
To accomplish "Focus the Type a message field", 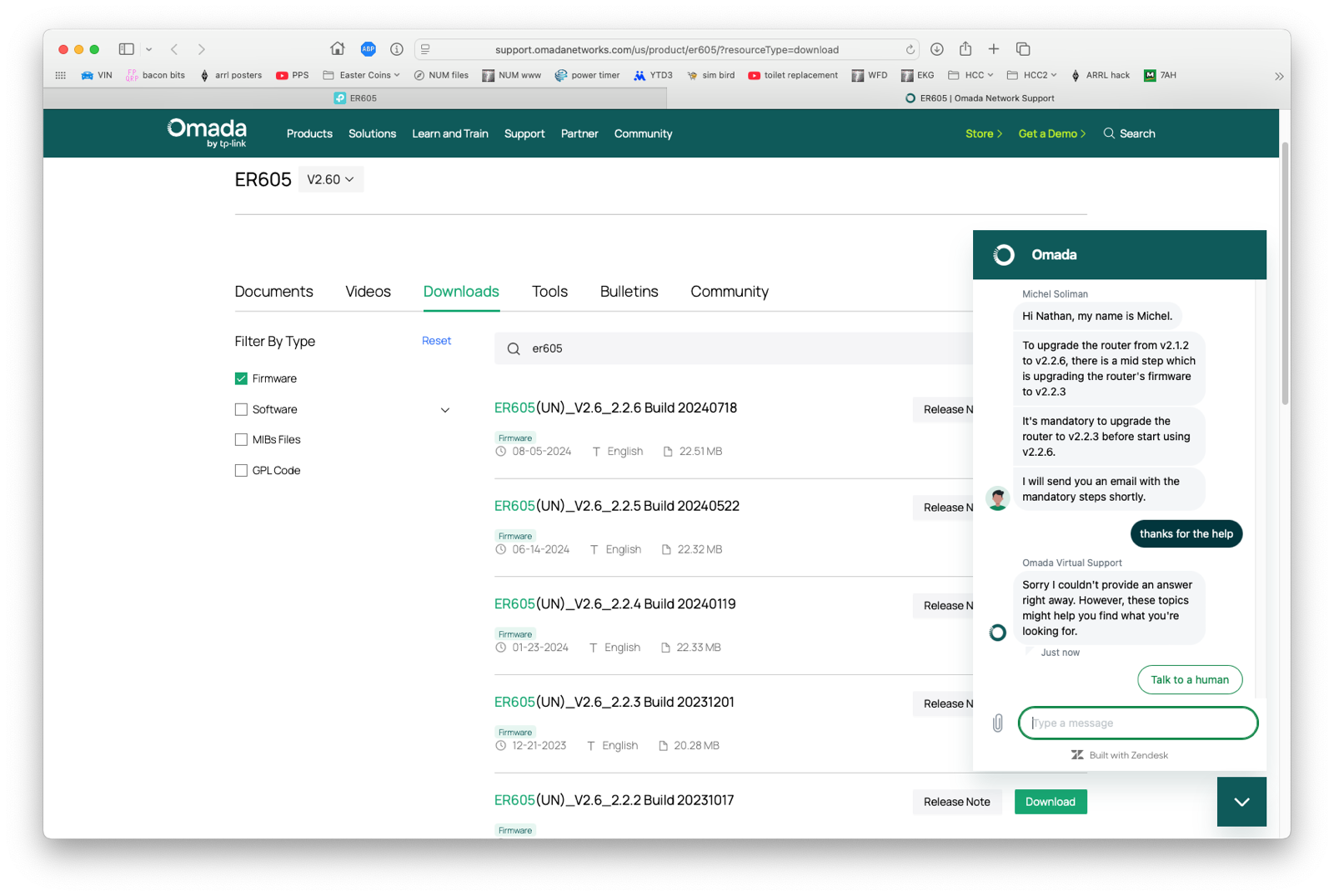I will click(1137, 723).
